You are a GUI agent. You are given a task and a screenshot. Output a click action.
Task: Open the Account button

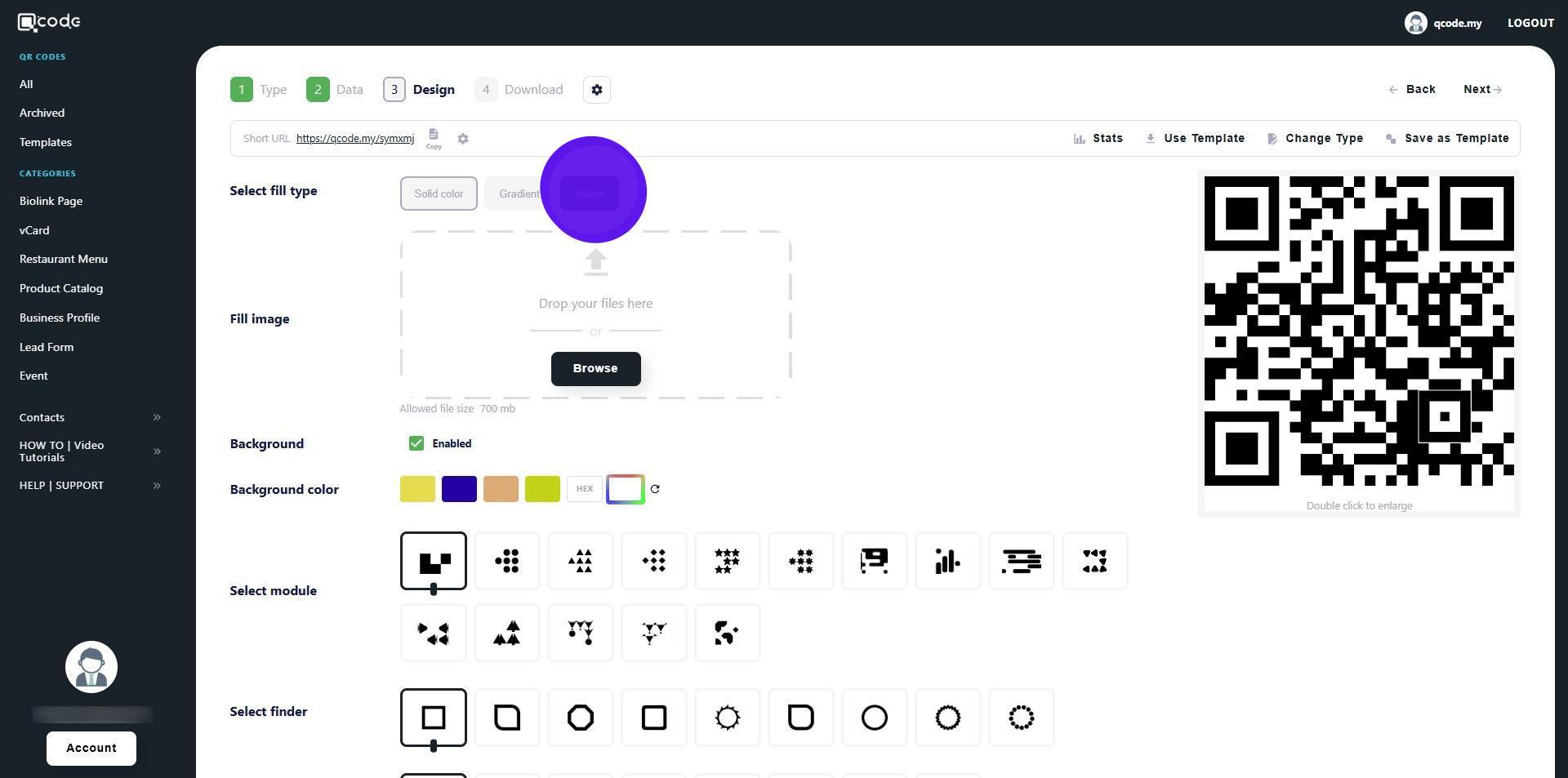click(x=91, y=749)
